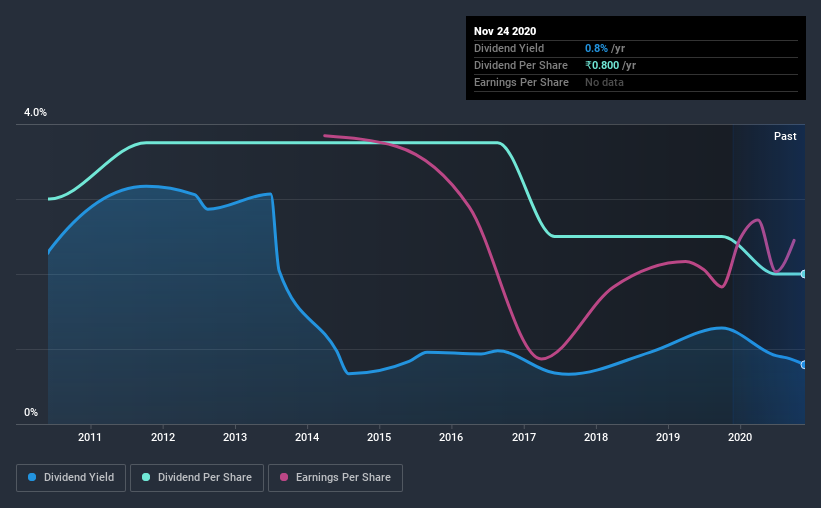Click the tooltip Earnings Per Share row label
The image size is (821, 508).
point(521,82)
